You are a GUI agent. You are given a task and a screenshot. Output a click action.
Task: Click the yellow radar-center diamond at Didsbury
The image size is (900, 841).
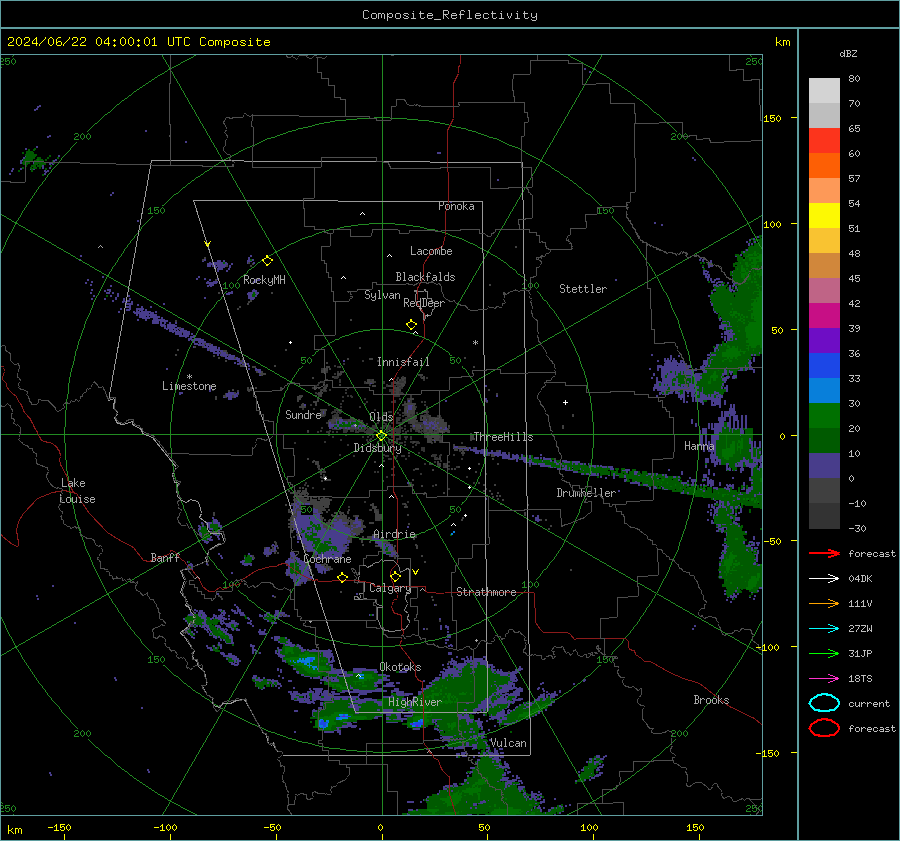(381, 436)
